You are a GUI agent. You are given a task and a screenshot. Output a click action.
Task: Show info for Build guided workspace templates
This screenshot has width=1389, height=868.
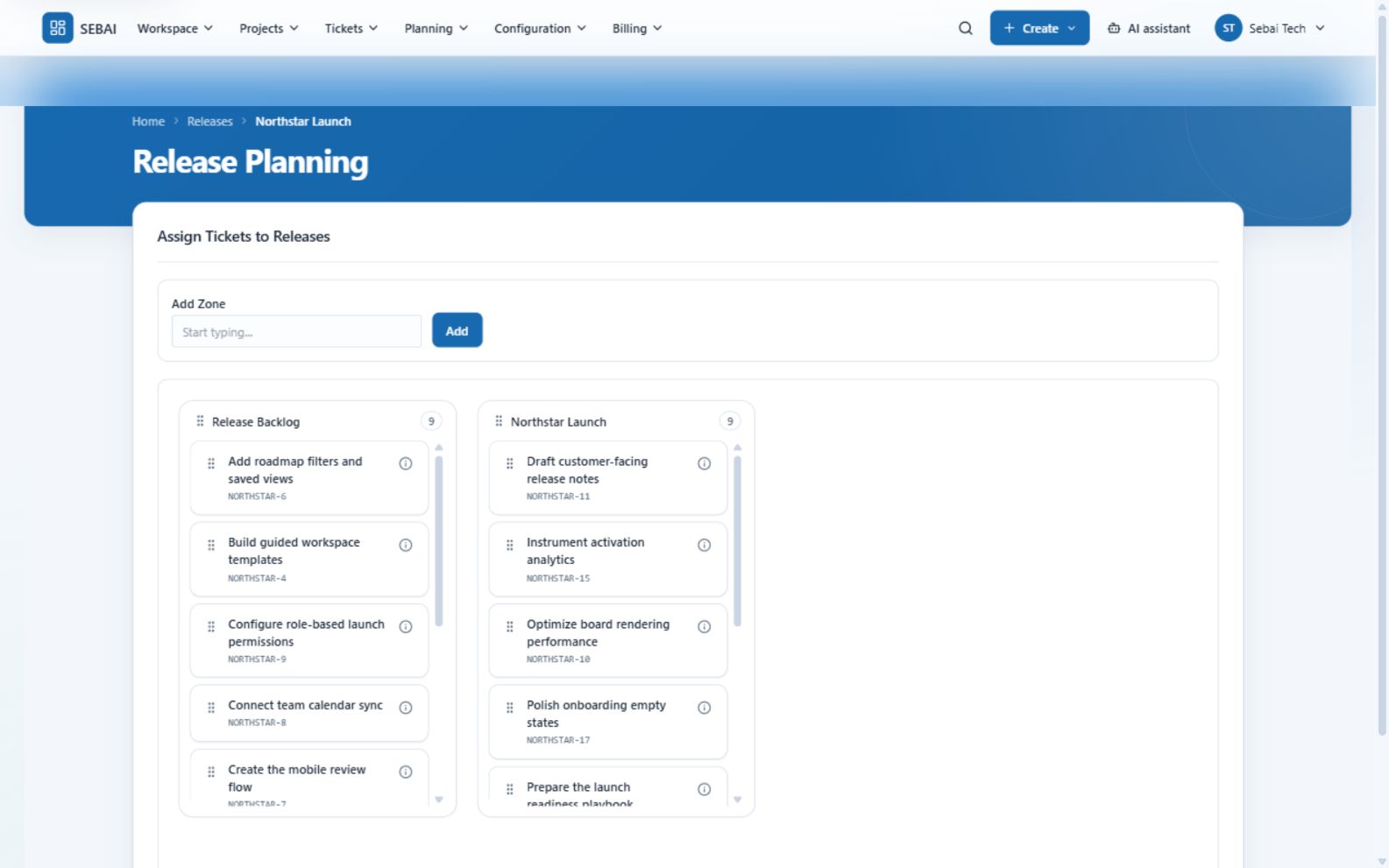[406, 545]
